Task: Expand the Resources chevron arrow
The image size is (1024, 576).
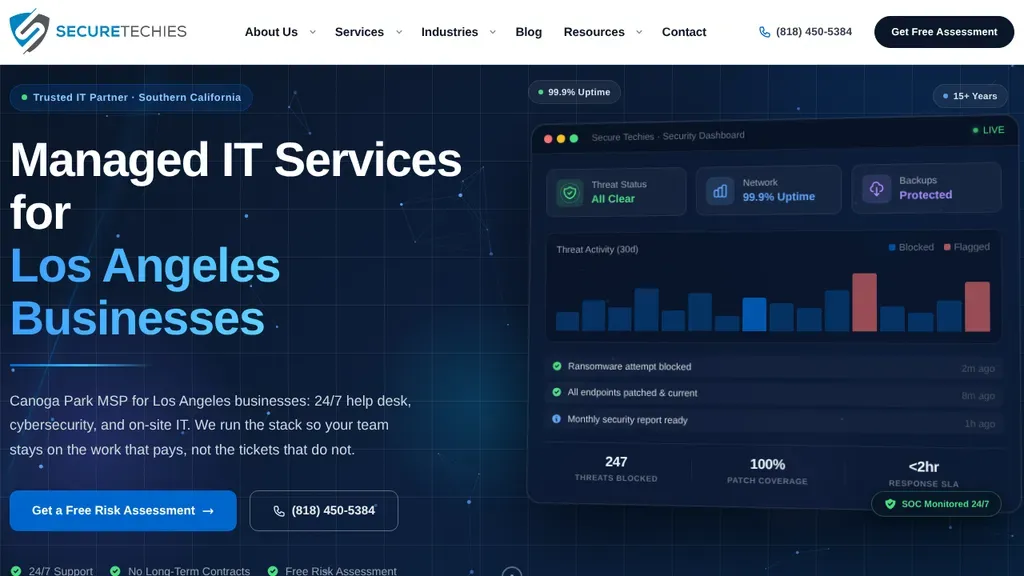Action: coord(639,32)
